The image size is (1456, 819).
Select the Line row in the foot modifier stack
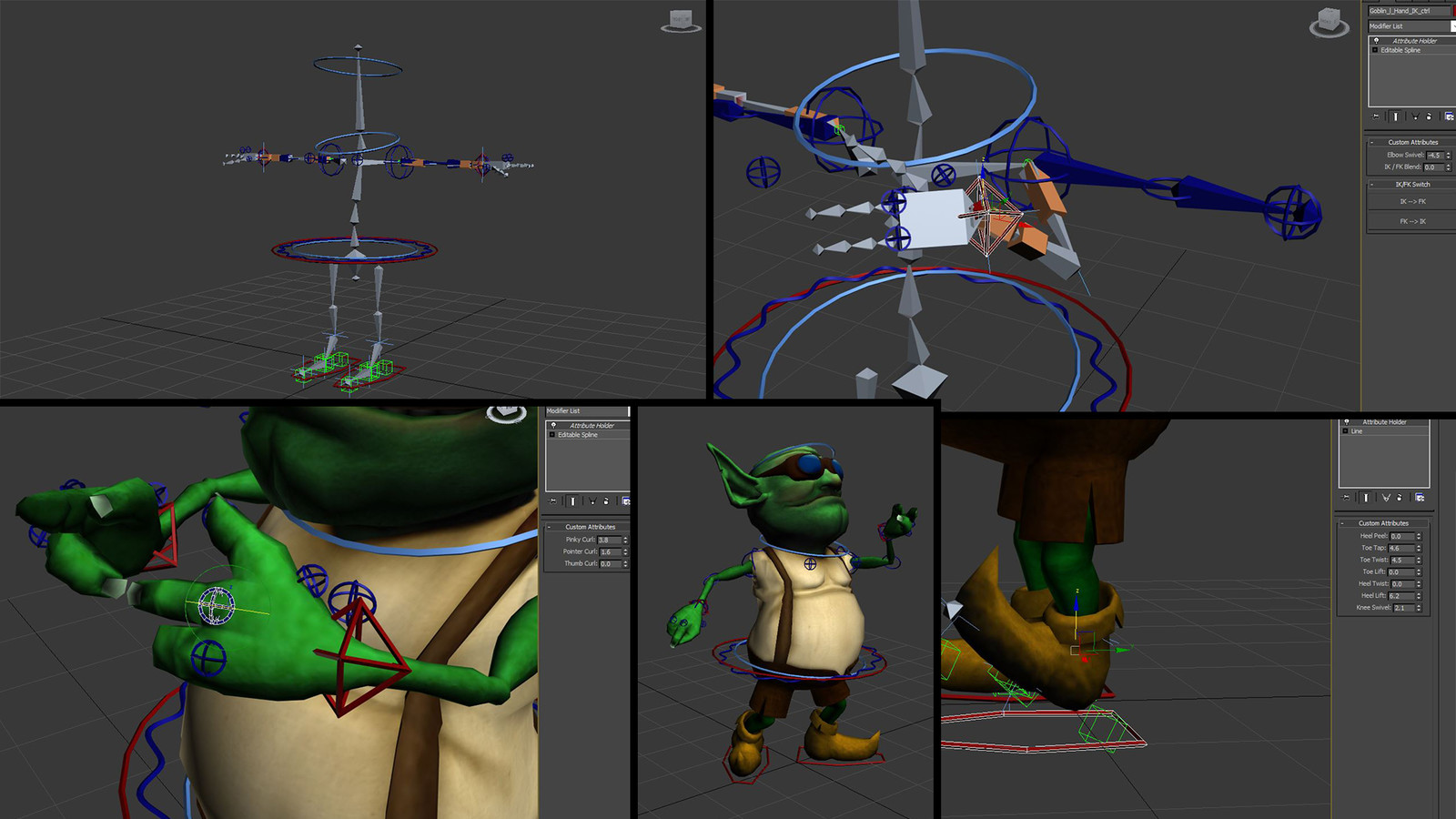coord(1384,431)
